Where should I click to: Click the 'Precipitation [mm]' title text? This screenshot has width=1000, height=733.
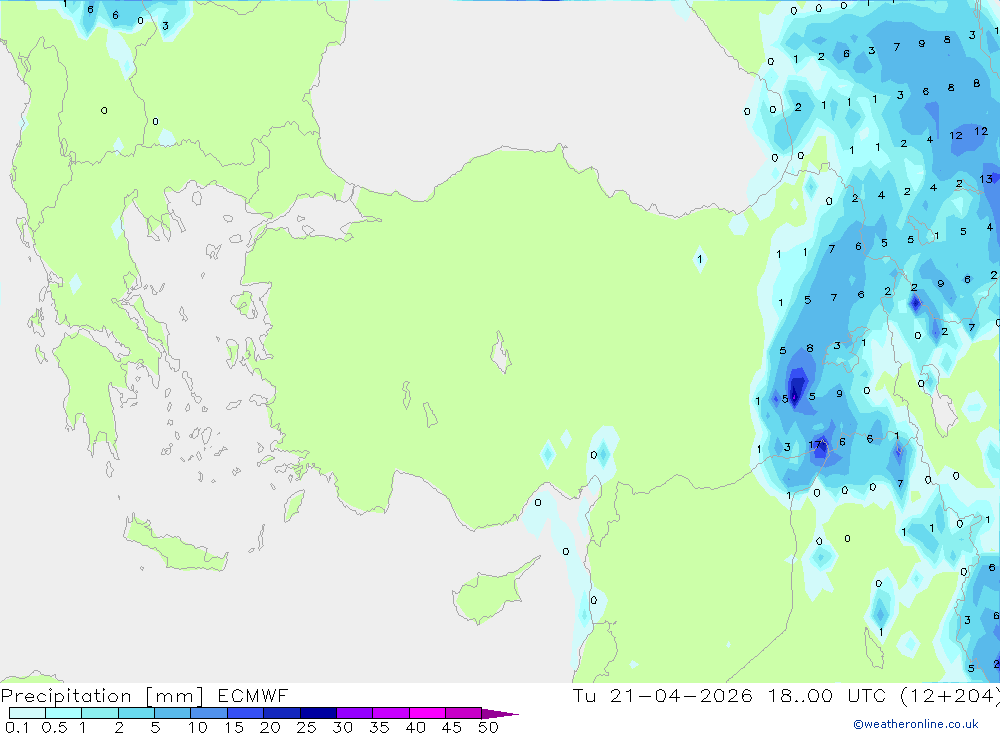[x=102, y=696]
